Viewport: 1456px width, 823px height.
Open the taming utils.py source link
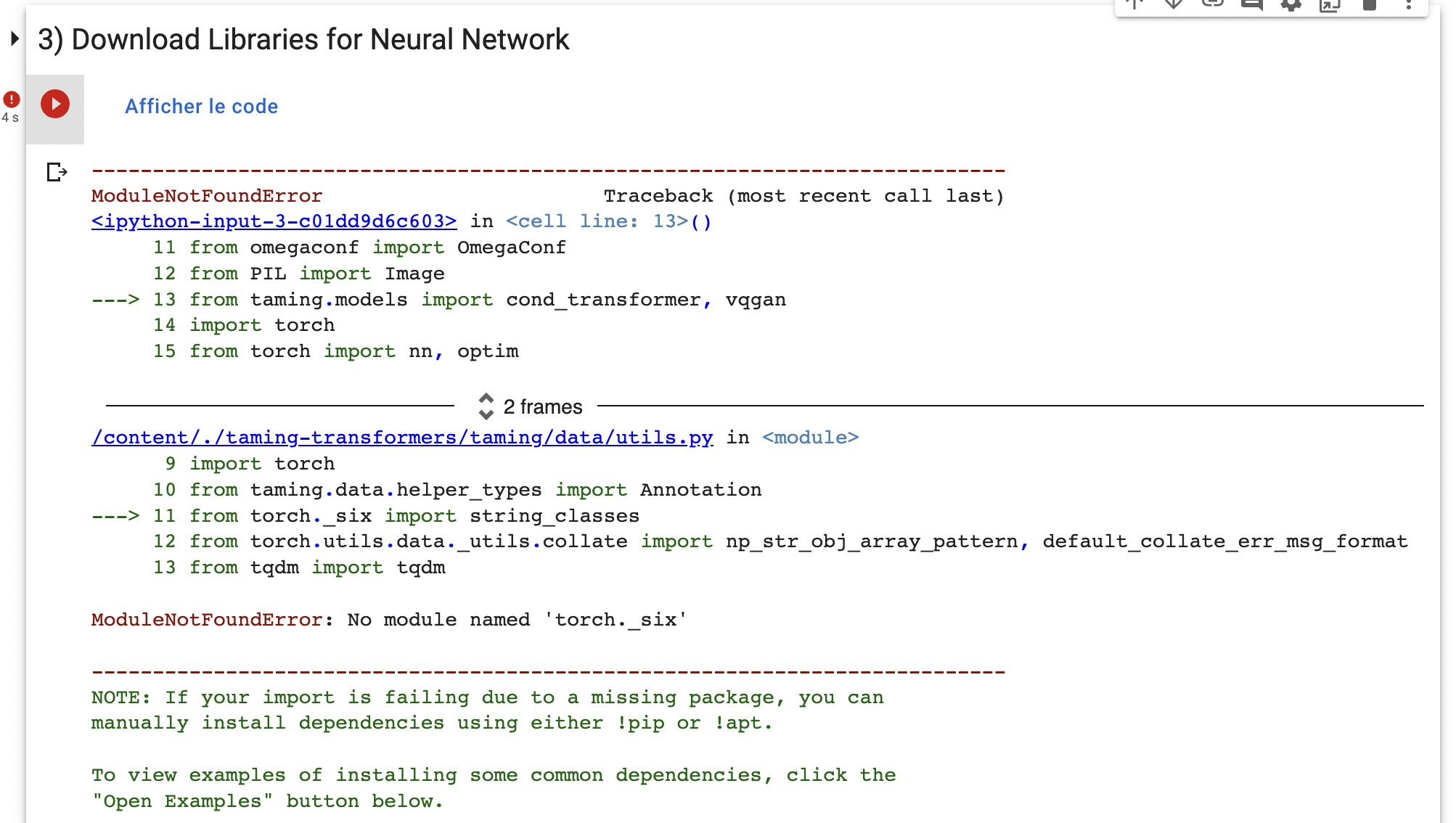(402, 437)
